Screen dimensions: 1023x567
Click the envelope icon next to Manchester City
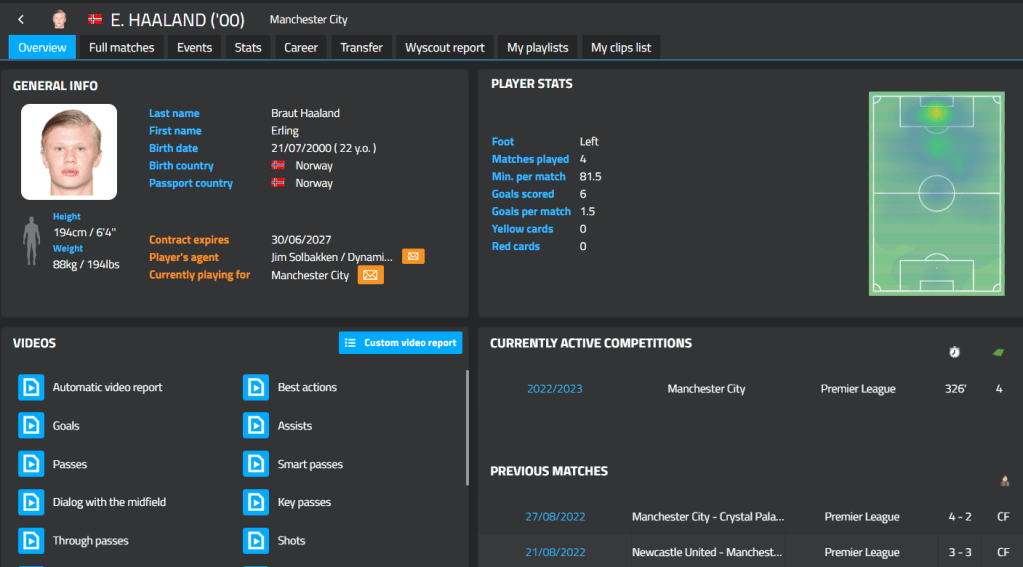[x=370, y=275]
